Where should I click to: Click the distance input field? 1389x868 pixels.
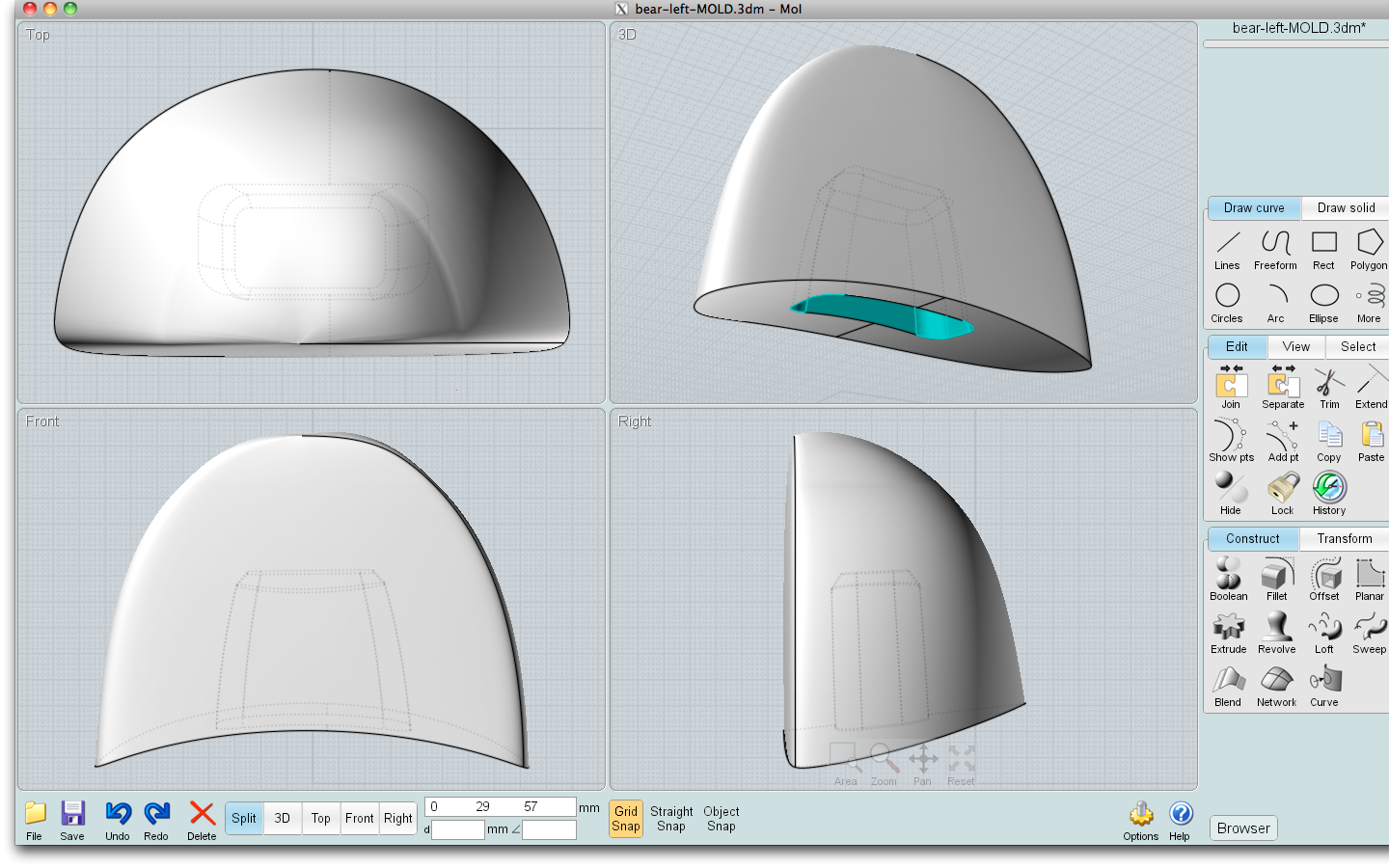(x=458, y=829)
